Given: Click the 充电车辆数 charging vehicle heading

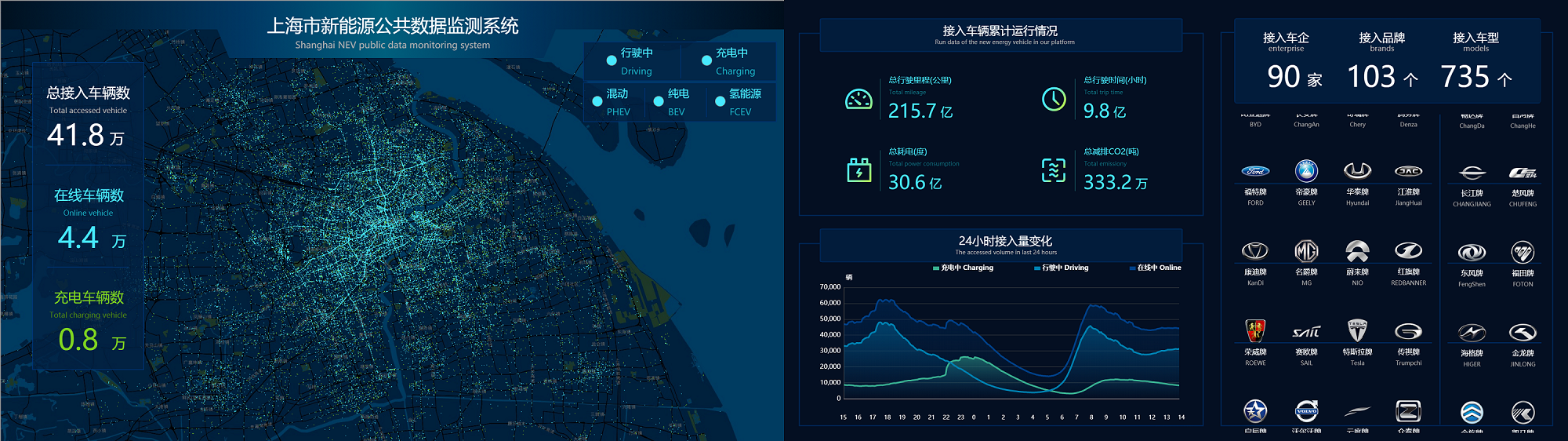Looking at the screenshot, I should (89, 297).
